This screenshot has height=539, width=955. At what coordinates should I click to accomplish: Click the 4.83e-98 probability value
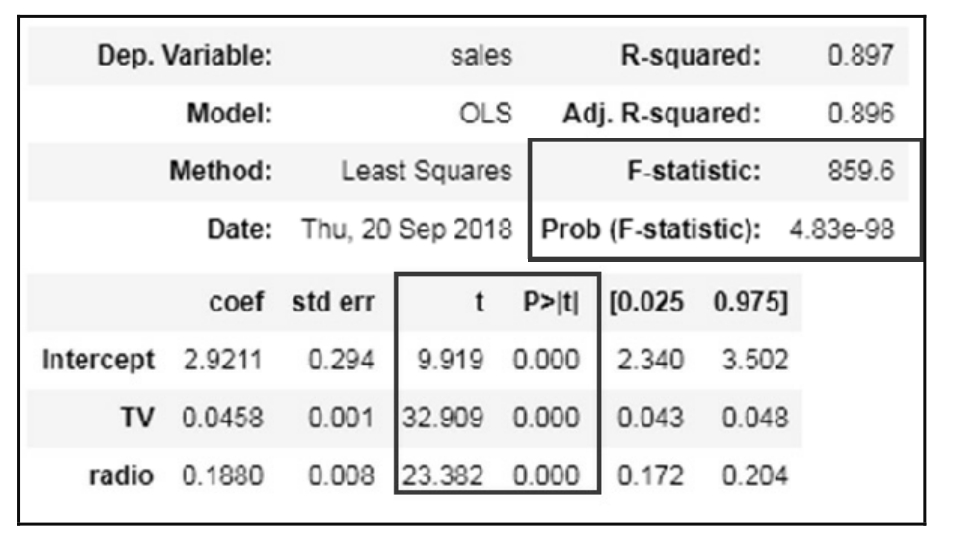click(842, 228)
